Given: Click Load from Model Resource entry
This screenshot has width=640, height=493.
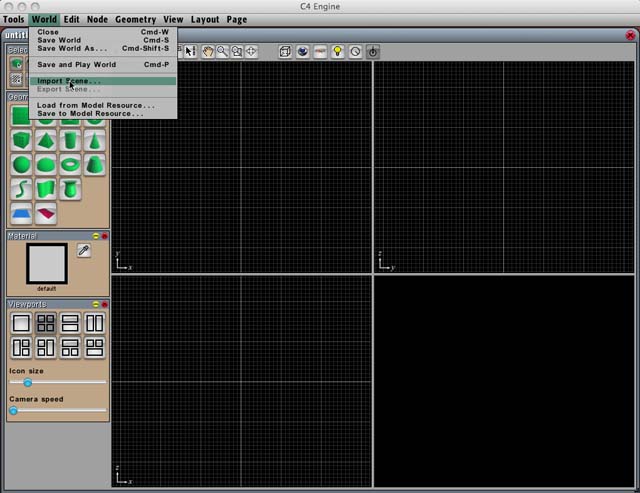Looking at the screenshot, I should pos(95,105).
